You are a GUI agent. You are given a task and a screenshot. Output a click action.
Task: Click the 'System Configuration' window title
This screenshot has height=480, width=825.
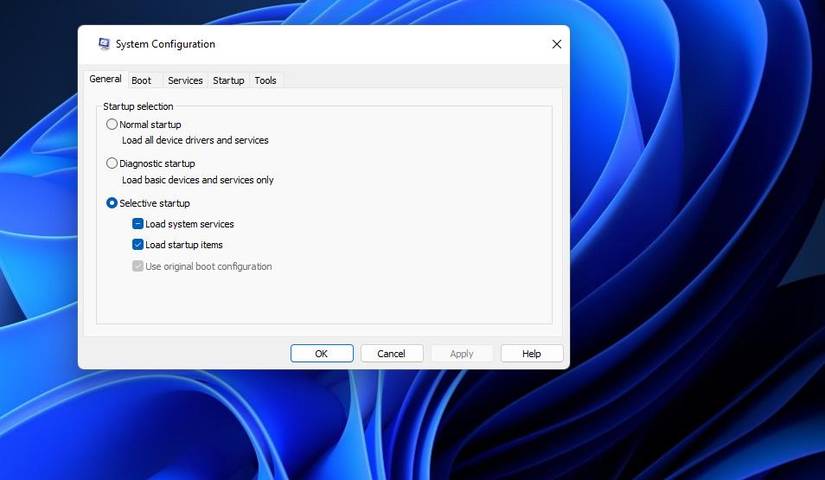165,44
